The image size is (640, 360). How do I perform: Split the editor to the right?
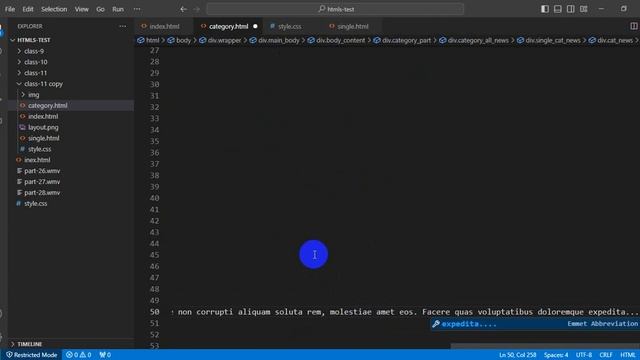(x=633, y=26)
